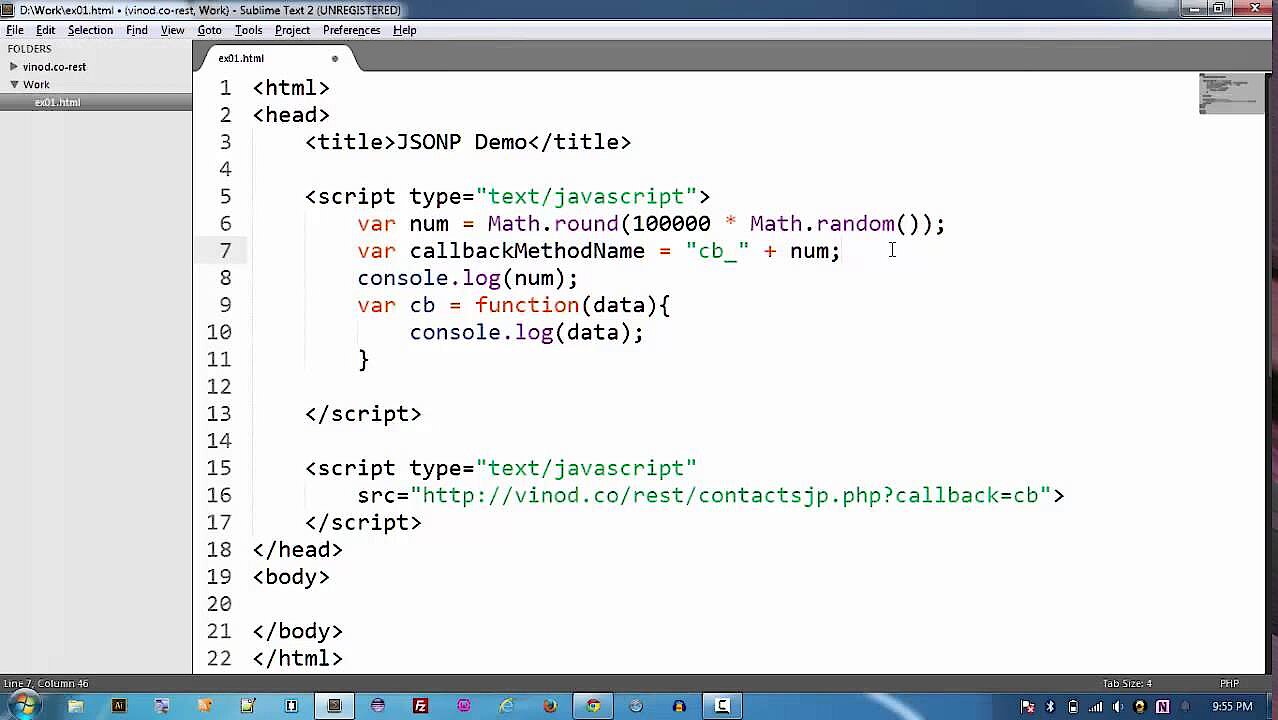The width and height of the screenshot is (1278, 720).
Task: Launch Firefox from the taskbar
Action: coord(550,706)
